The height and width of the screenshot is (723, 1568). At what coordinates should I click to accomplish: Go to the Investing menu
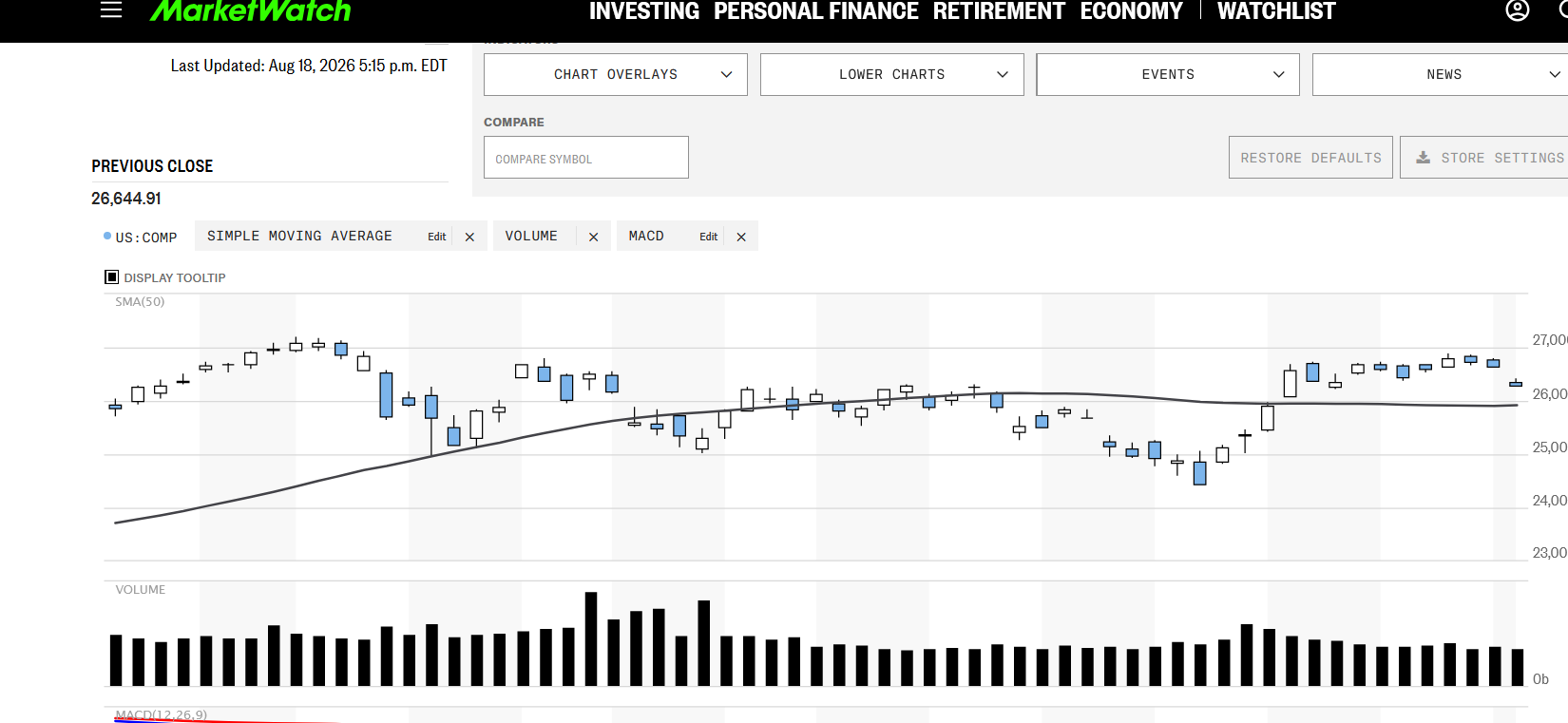click(644, 11)
